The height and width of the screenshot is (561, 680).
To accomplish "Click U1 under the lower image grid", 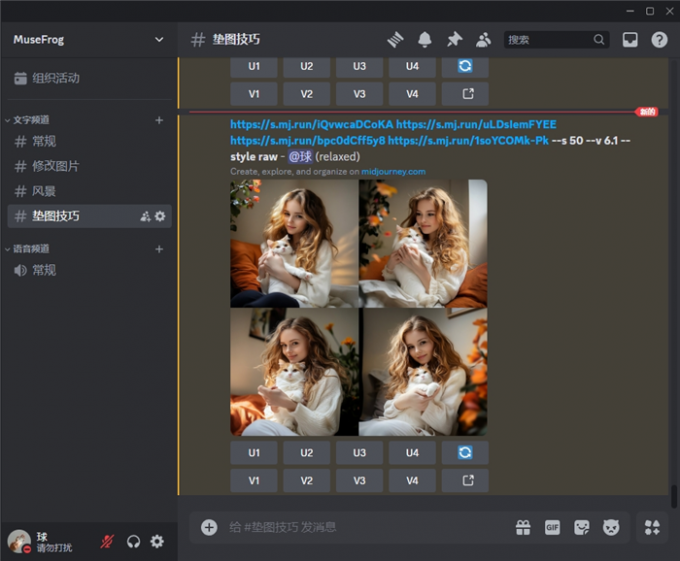I will click(x=254, y=453).
